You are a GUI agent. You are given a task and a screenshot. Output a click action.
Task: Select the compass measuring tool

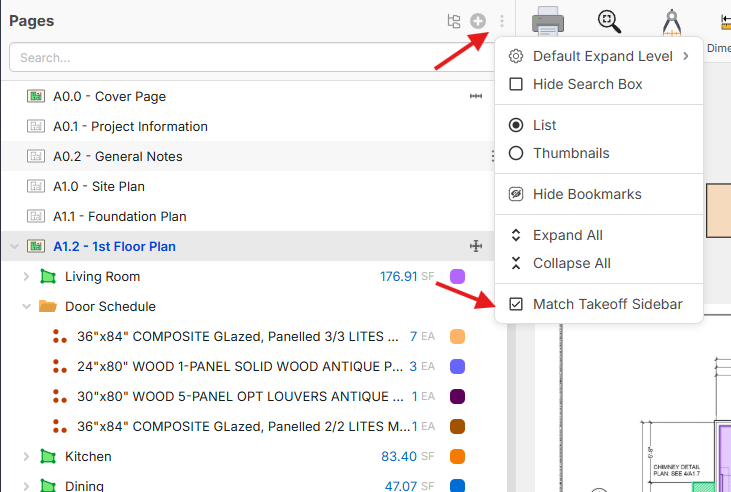672,22
